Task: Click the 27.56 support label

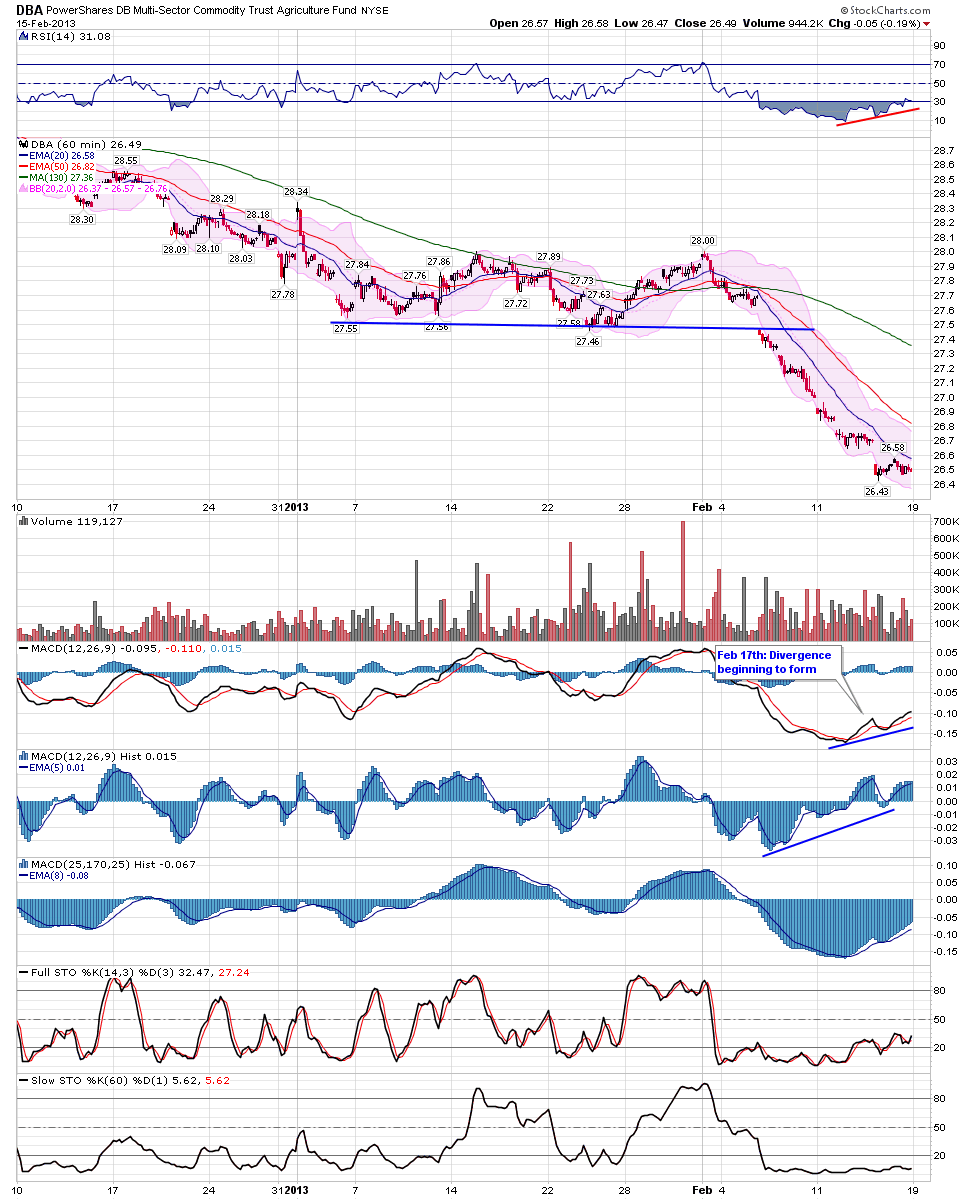Action: (x=436, y=327)
